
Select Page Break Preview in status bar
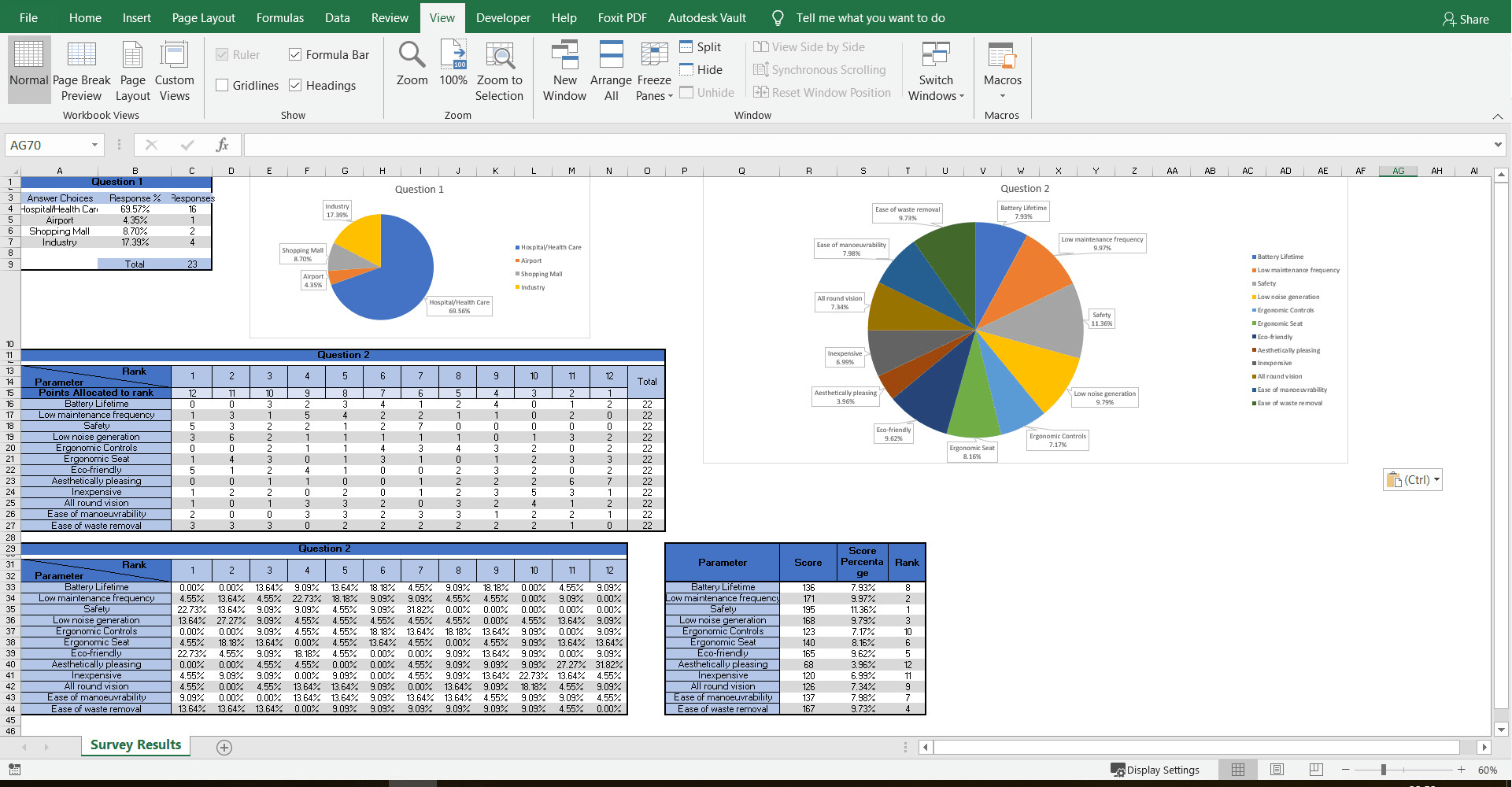click(1316, 770)
